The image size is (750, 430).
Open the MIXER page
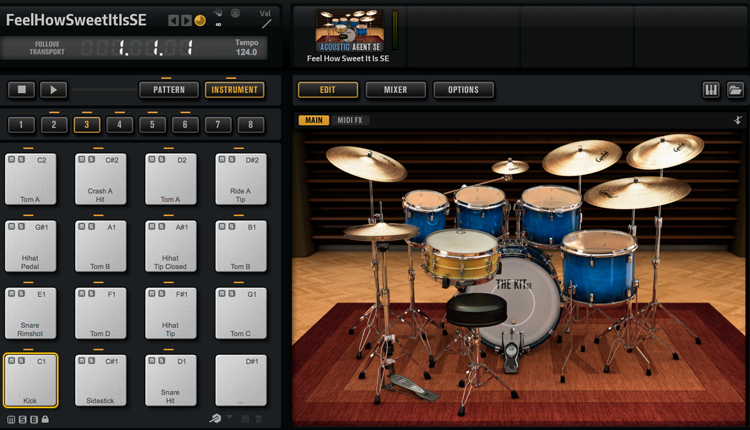395,89
